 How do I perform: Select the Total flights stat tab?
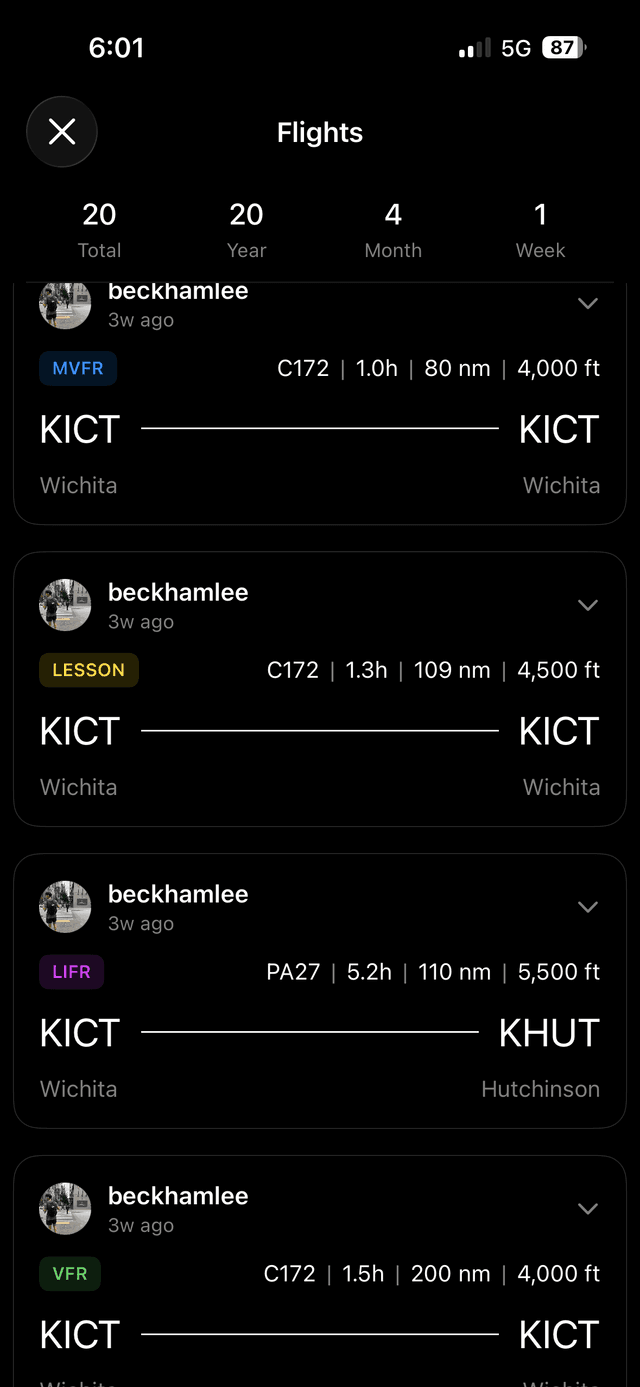coord(99,230)
